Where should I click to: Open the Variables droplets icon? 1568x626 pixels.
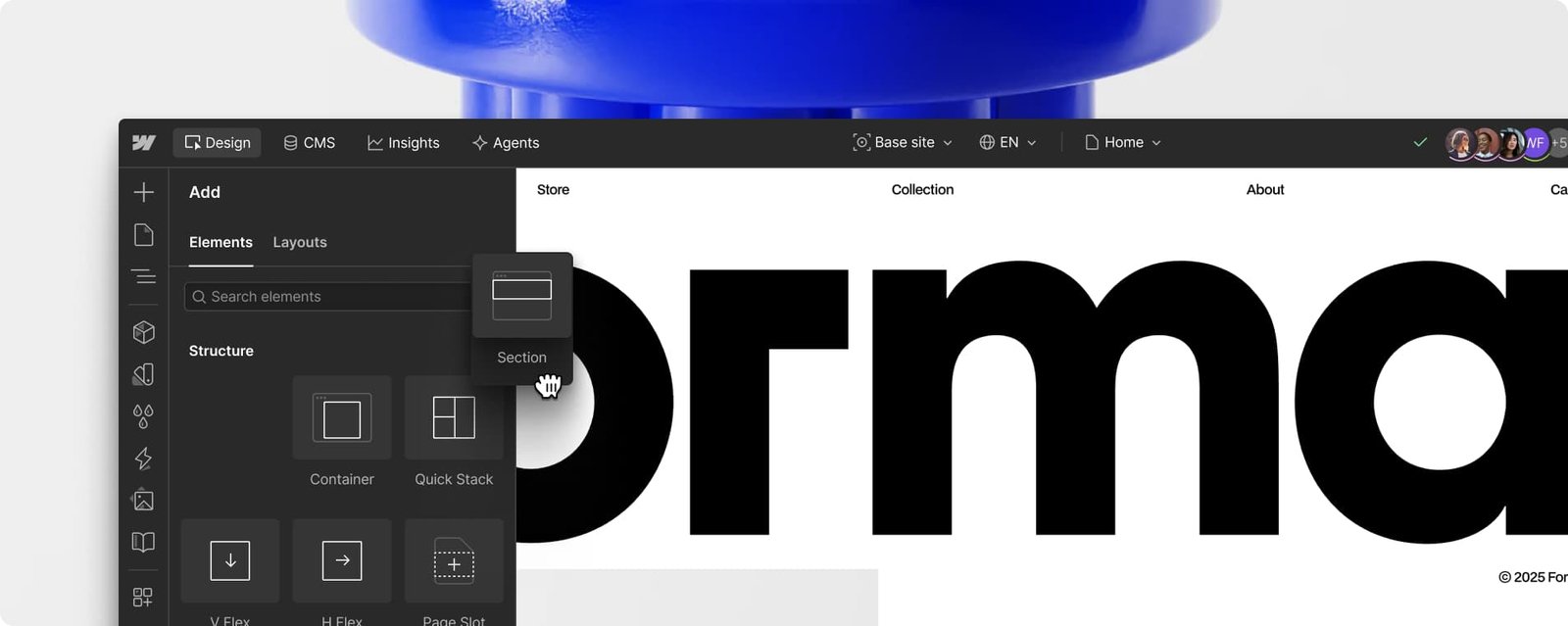coord(144,416)
